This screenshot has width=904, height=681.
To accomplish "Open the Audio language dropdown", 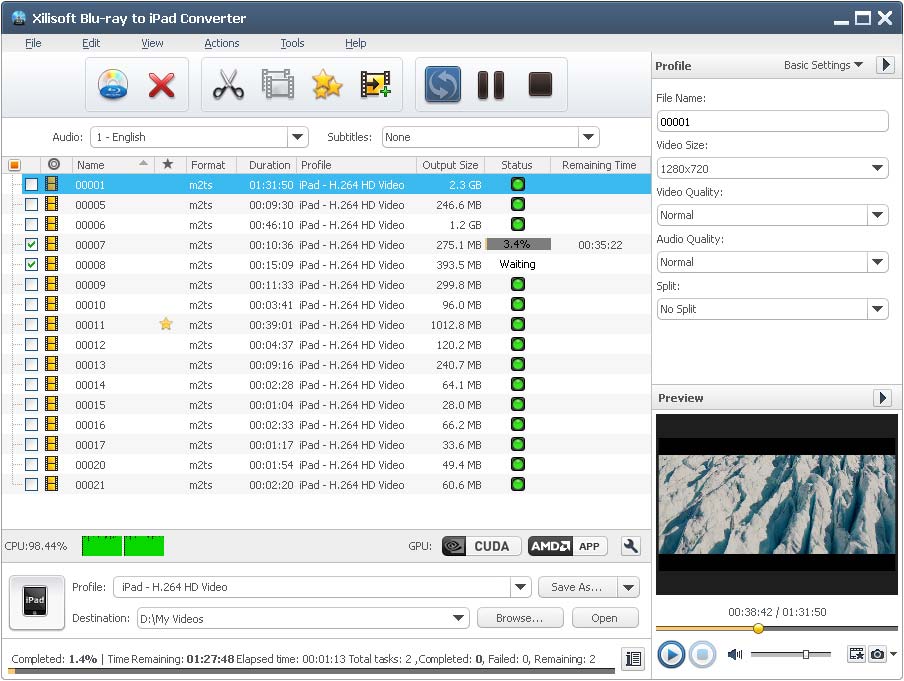I will (297, 137).
